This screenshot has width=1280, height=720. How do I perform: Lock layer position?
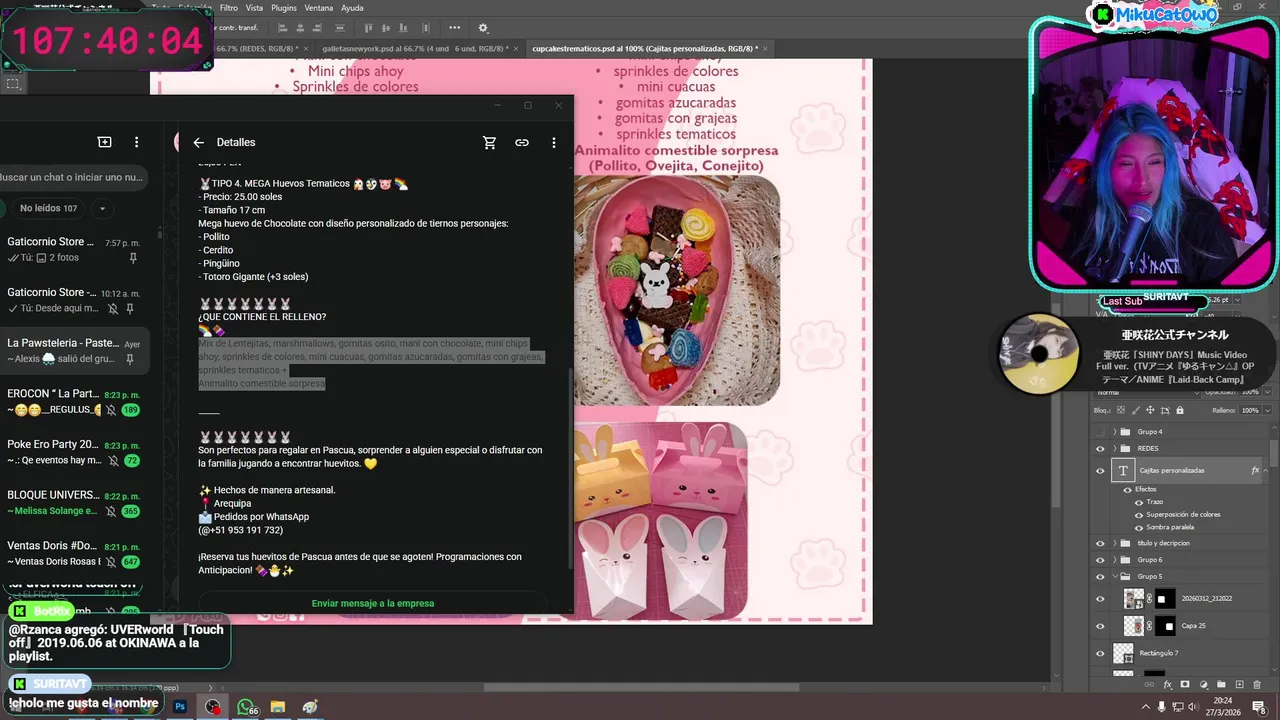pyautogui.click(x=1151, y=410)
